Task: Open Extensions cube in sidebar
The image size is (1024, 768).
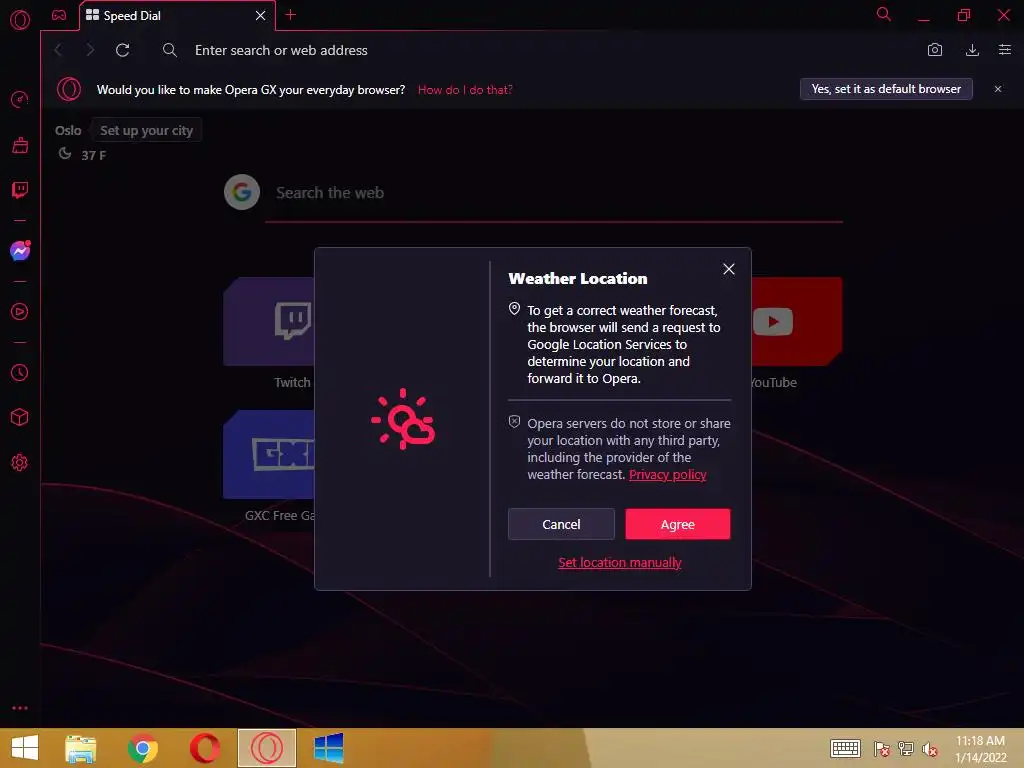Action: click(x=20, y=417)
